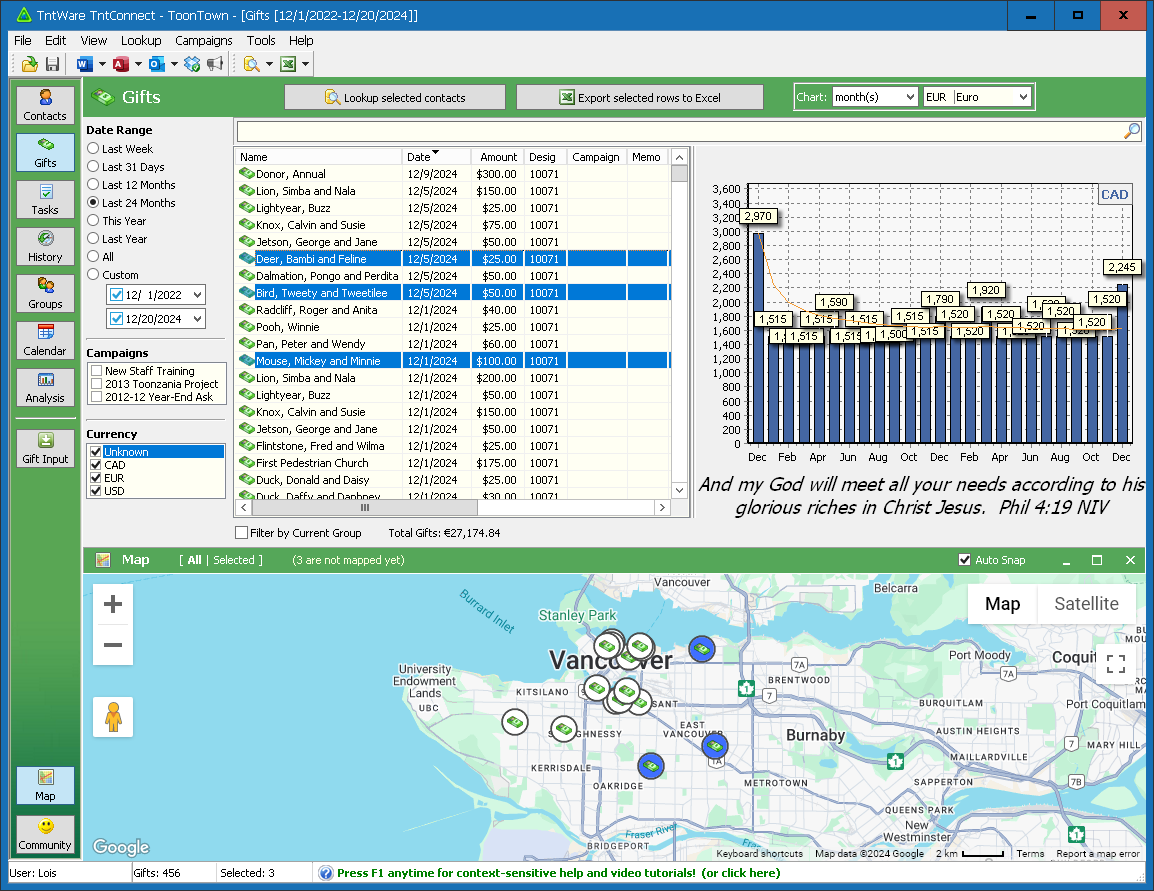The height and width of the screenshot is (891, 1154).
Task: Click the Excel export toolbar icon
Action: tap(288, 64)
